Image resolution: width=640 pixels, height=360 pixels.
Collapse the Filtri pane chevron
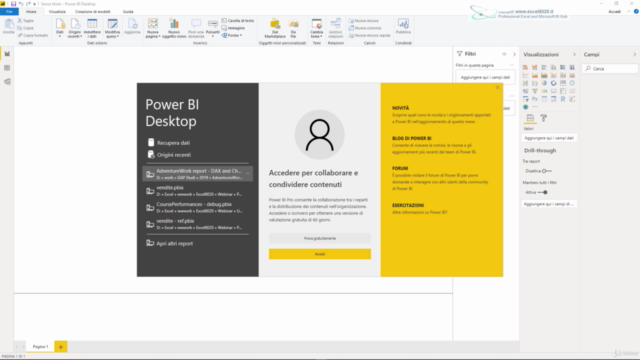tap(514, 54)
